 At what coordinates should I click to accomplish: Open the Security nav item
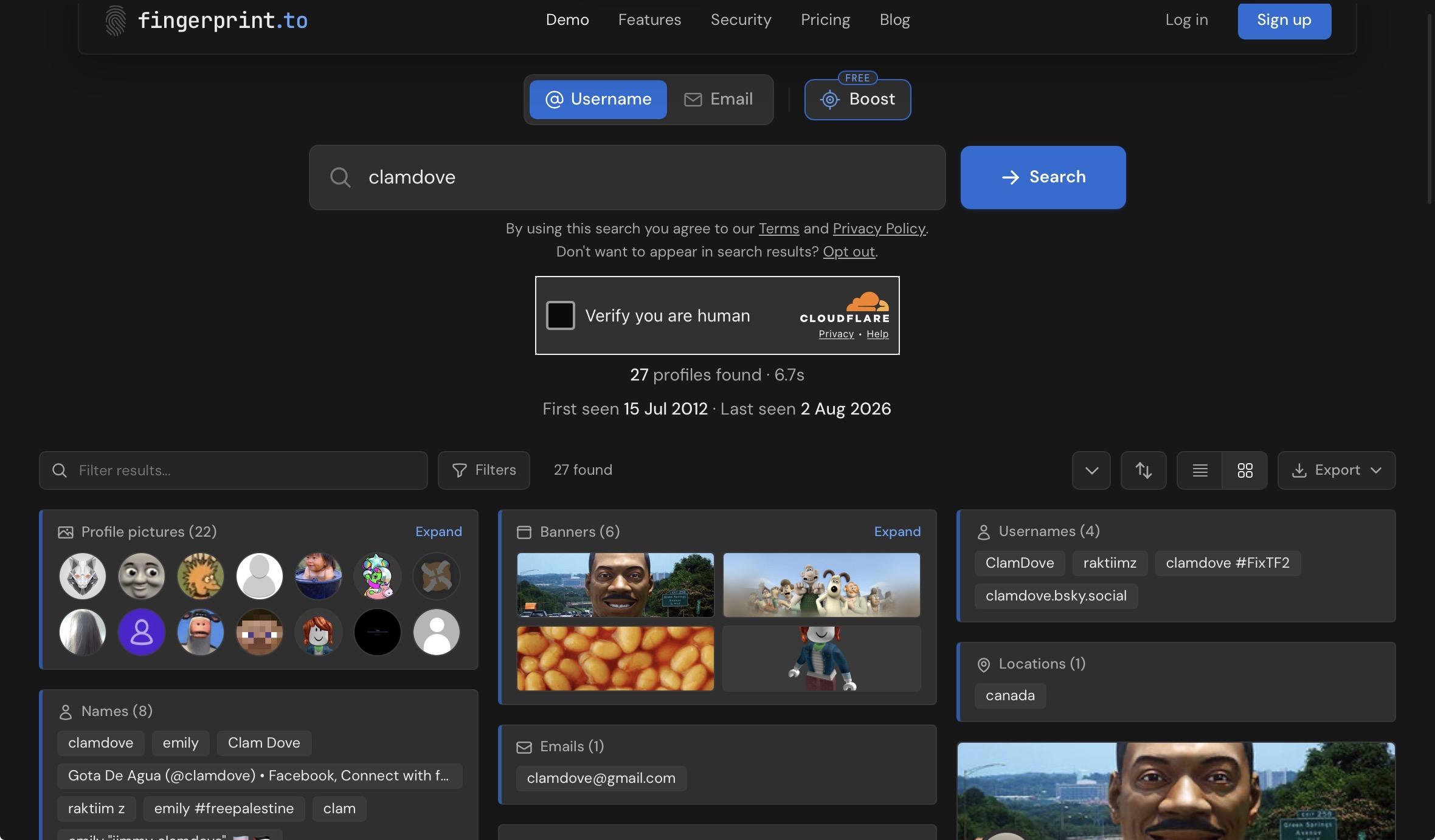coord(741,19)
